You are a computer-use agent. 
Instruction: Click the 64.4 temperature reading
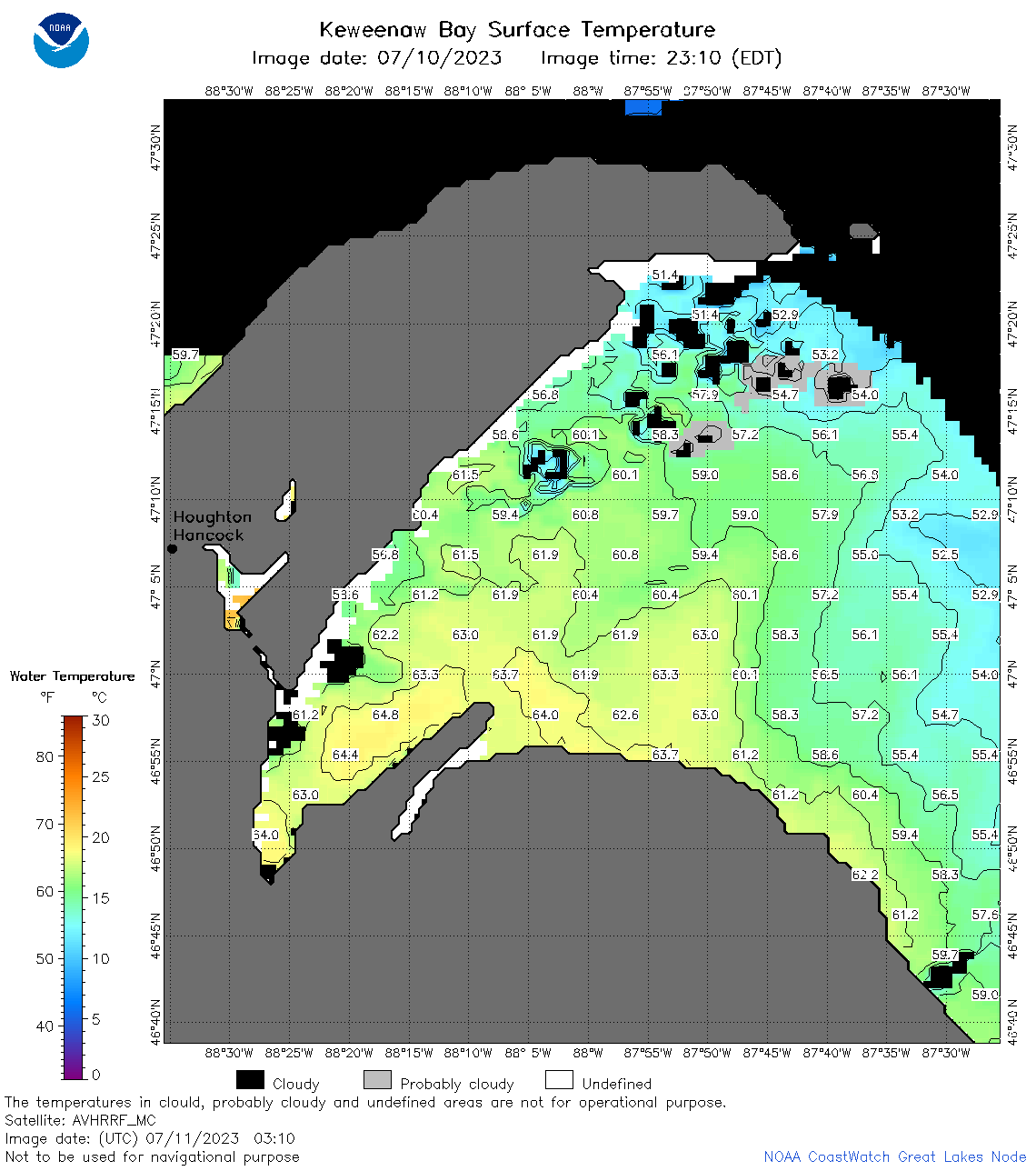(345, 755)
